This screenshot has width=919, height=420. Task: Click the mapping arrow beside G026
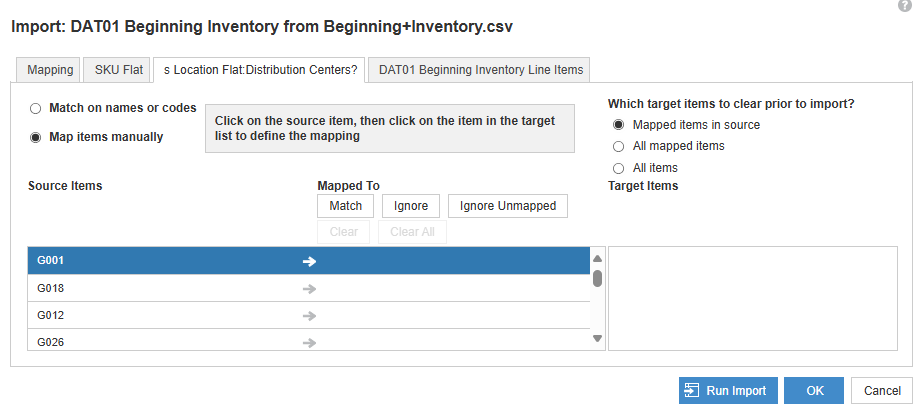coord(309,343)
